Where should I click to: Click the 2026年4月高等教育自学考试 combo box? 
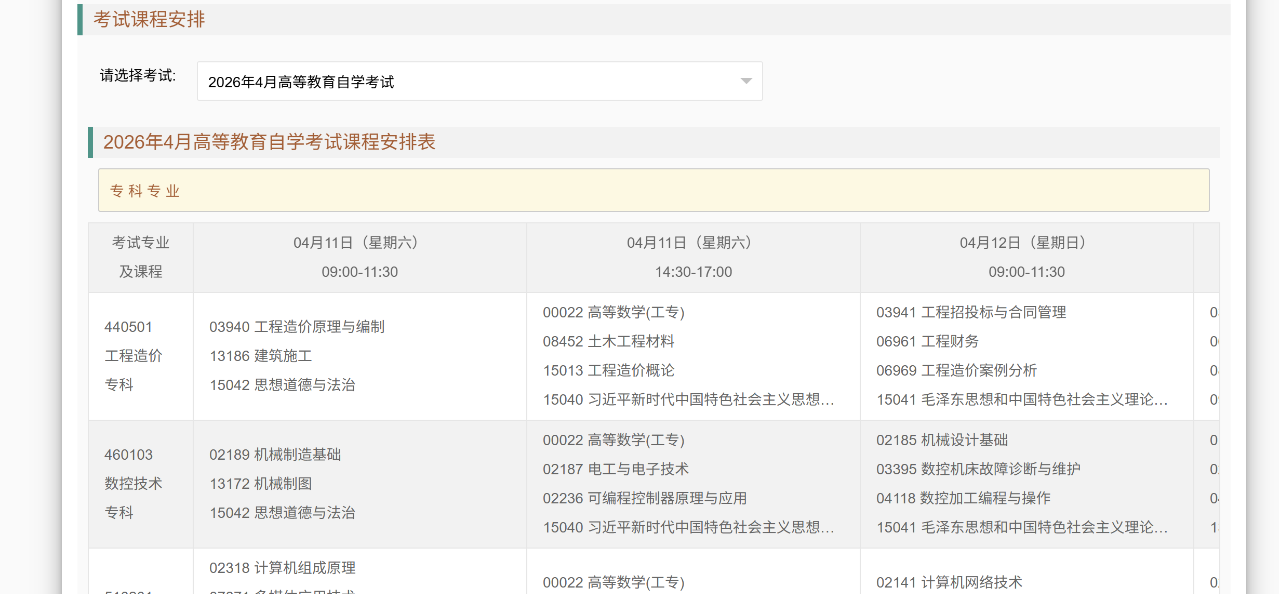coord(470,82)
